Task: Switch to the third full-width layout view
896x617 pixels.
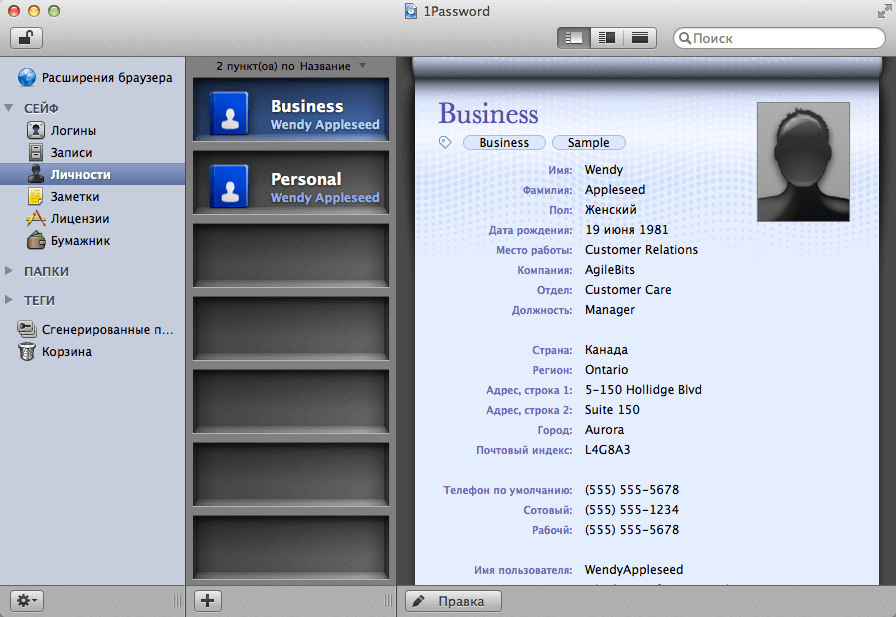Action: tap(640, 38)
